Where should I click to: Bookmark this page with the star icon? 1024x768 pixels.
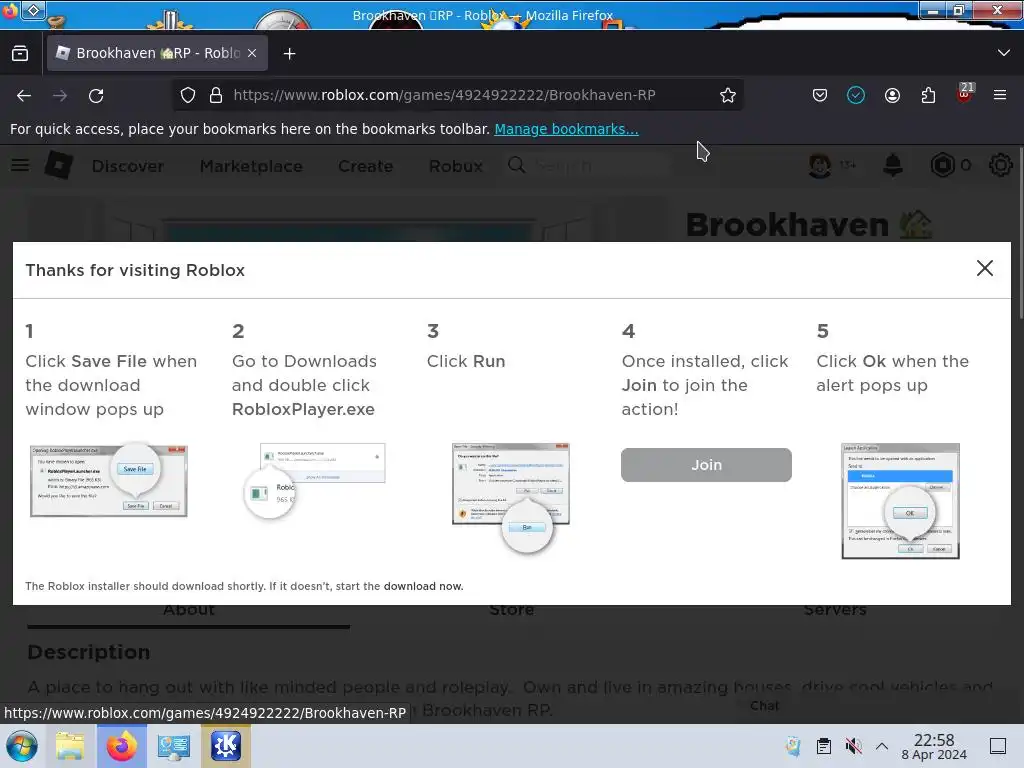point(728,95)
